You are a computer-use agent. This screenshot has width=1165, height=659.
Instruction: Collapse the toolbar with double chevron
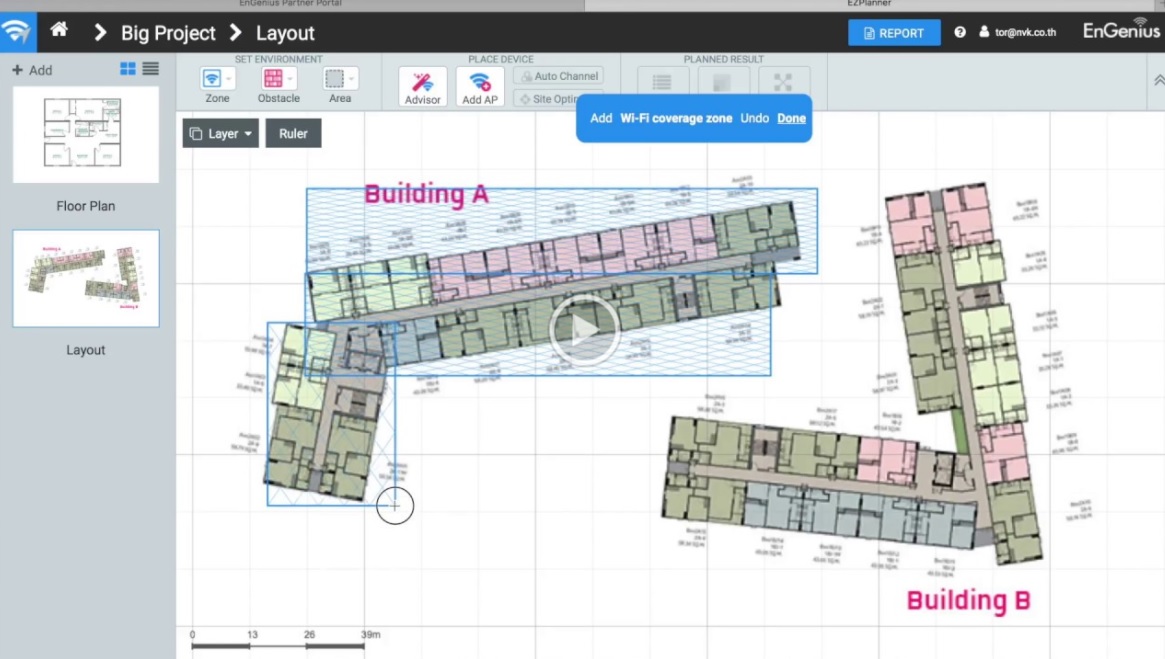coord(1158,79)
